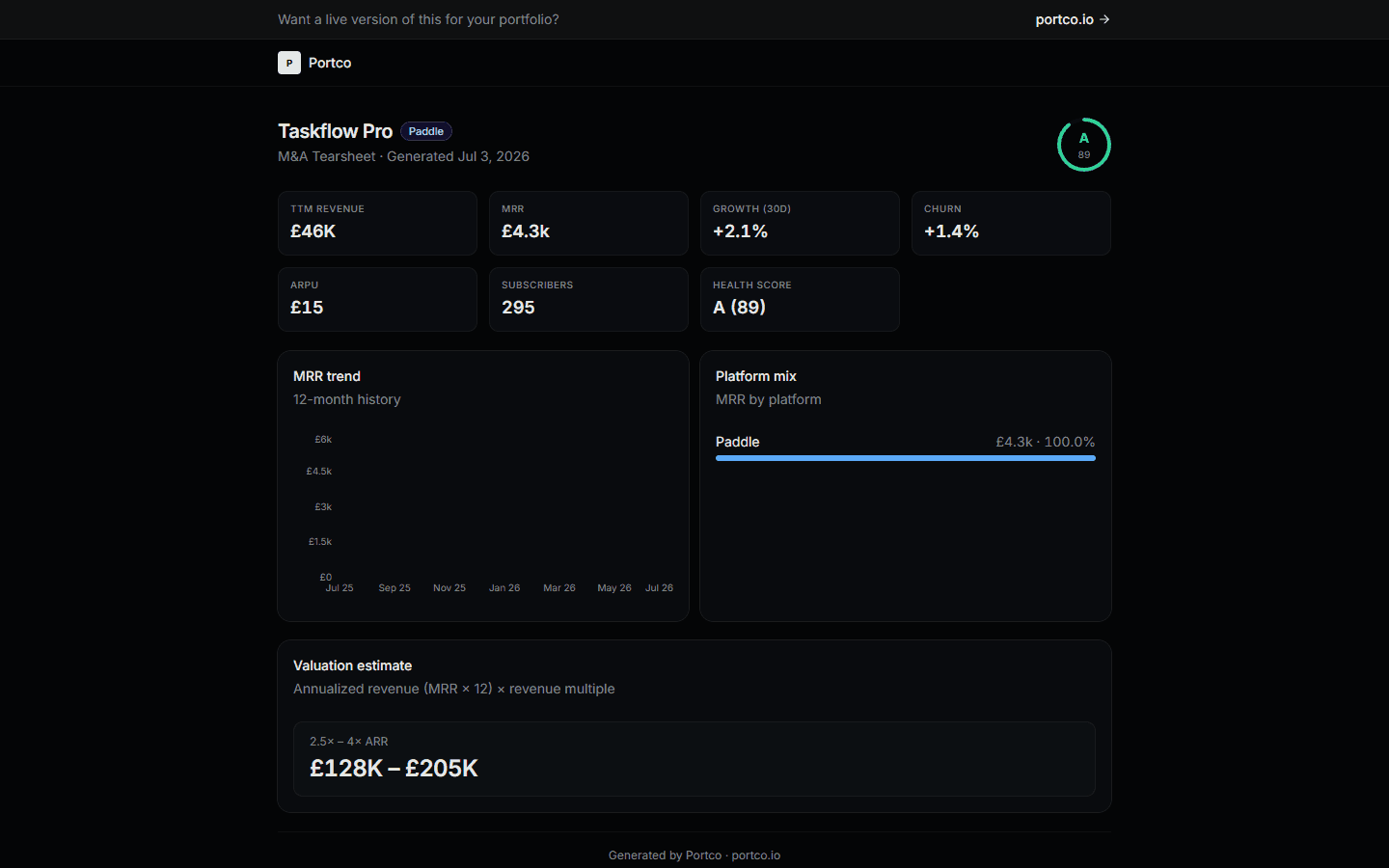1389x868 pixels.
Task: Select the Subscribers 295 card
Action: tap(588, 299)
